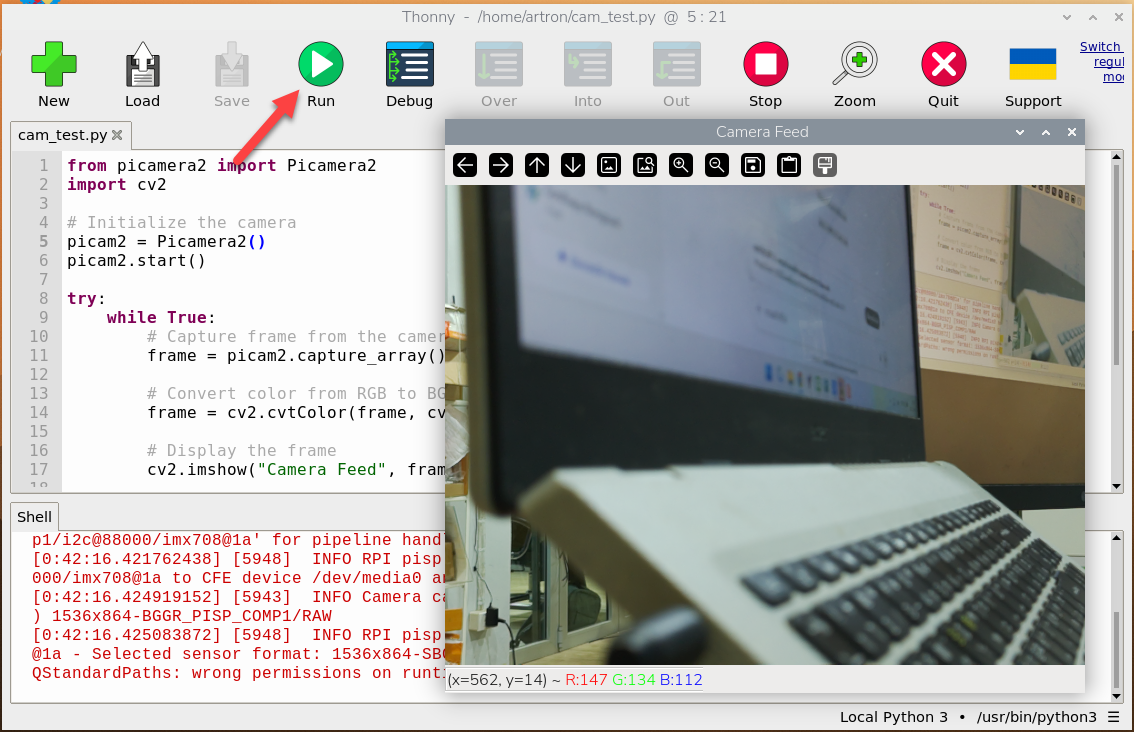1134x732 pixels.
Task: Copy Camera Feed image to clipboard
Action: [789, 165]
